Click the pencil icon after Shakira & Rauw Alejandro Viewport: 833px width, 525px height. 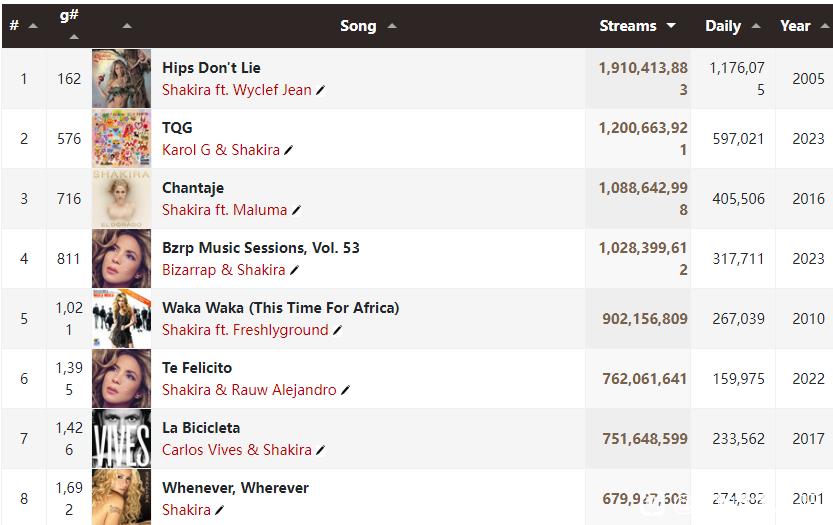(x=345, y=391)
